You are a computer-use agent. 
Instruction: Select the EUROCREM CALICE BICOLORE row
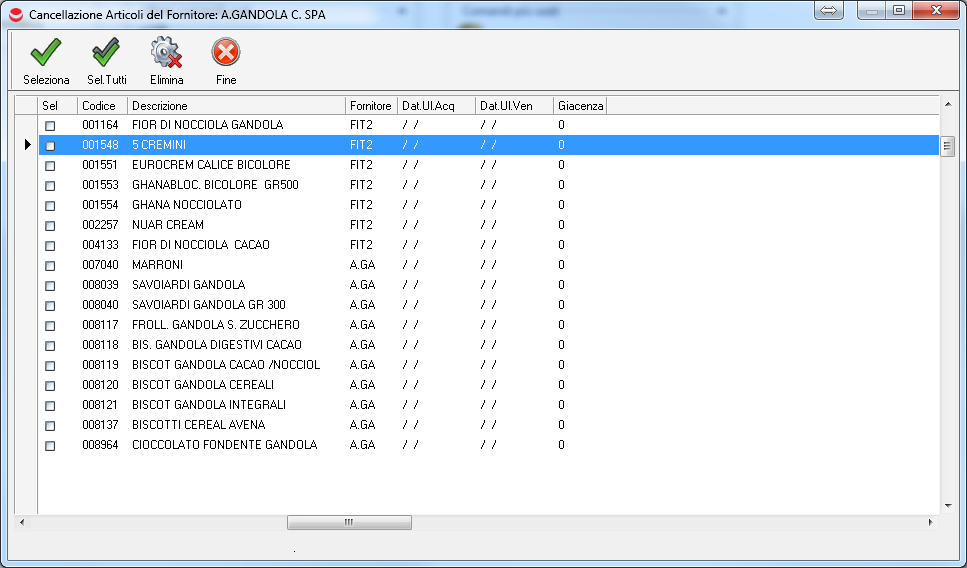tap(211, 165)
